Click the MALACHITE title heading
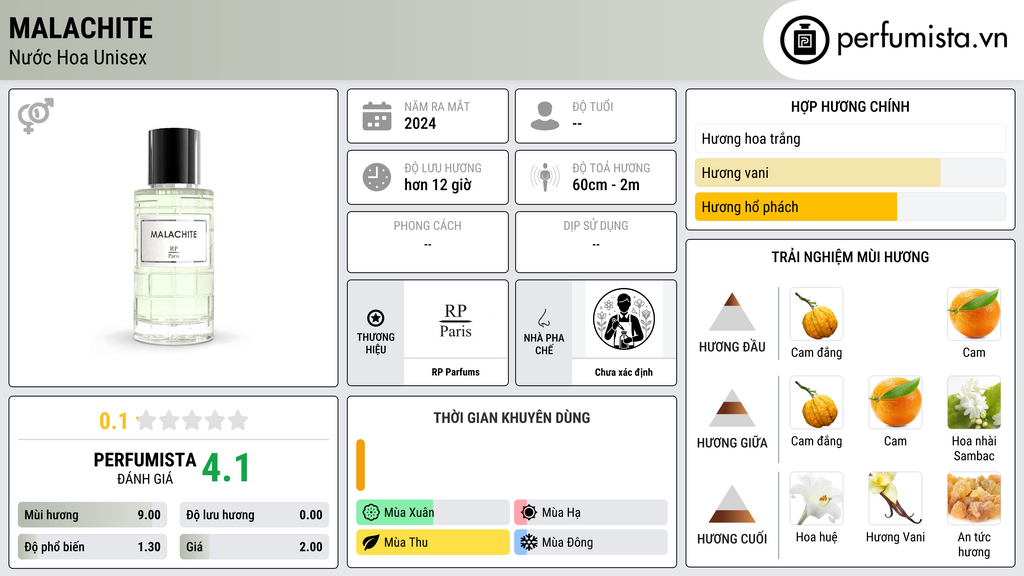 click(81, 28)
